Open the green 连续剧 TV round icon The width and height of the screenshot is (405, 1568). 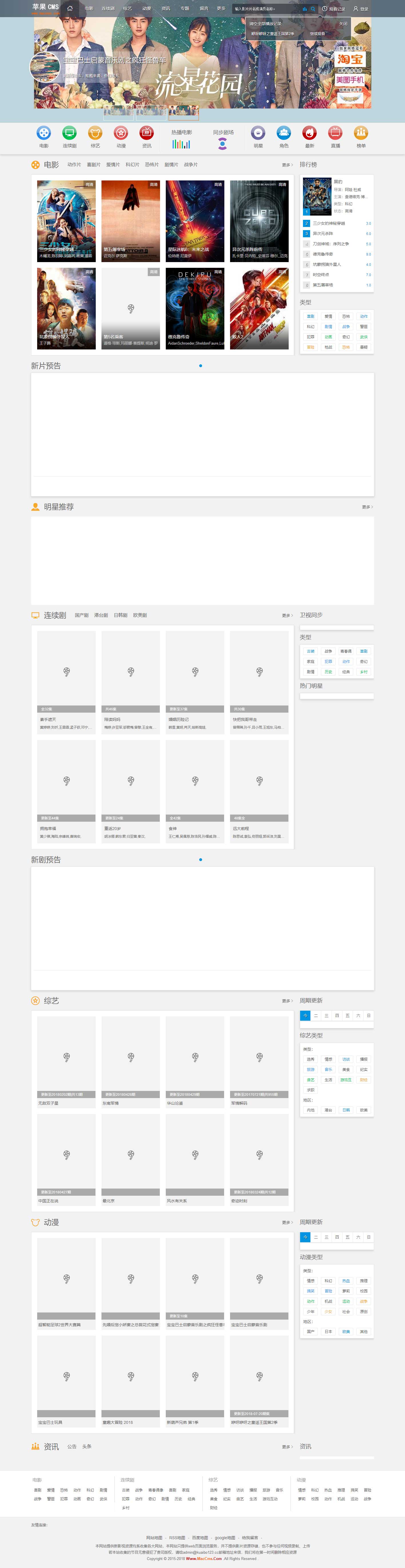point(69,133)
